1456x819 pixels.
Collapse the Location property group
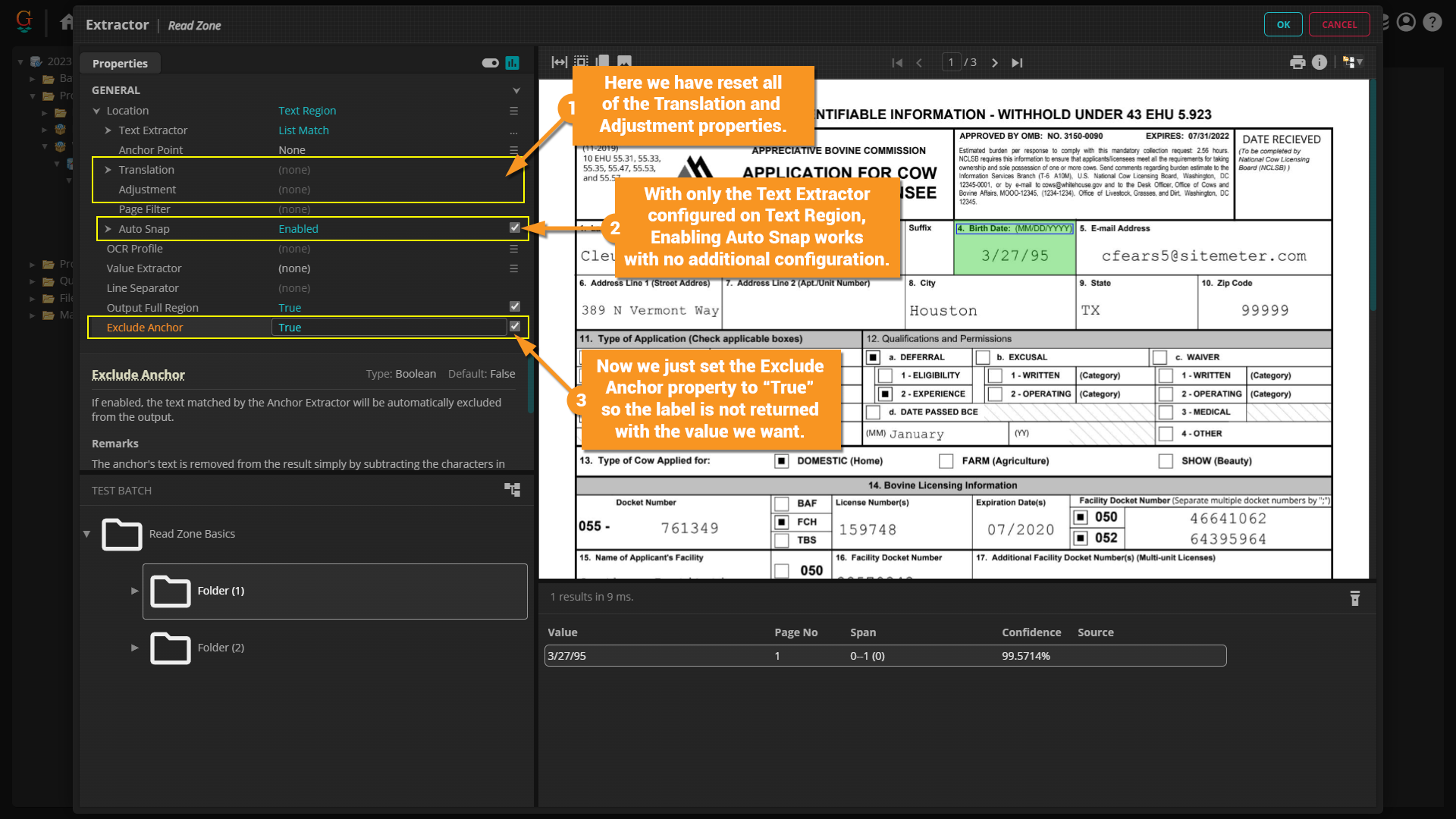96,111
